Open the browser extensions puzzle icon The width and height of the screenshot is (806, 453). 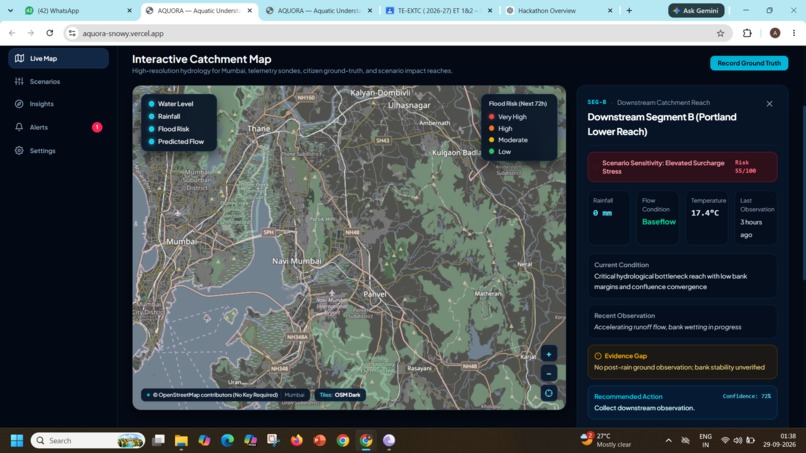tap(747, 33)
